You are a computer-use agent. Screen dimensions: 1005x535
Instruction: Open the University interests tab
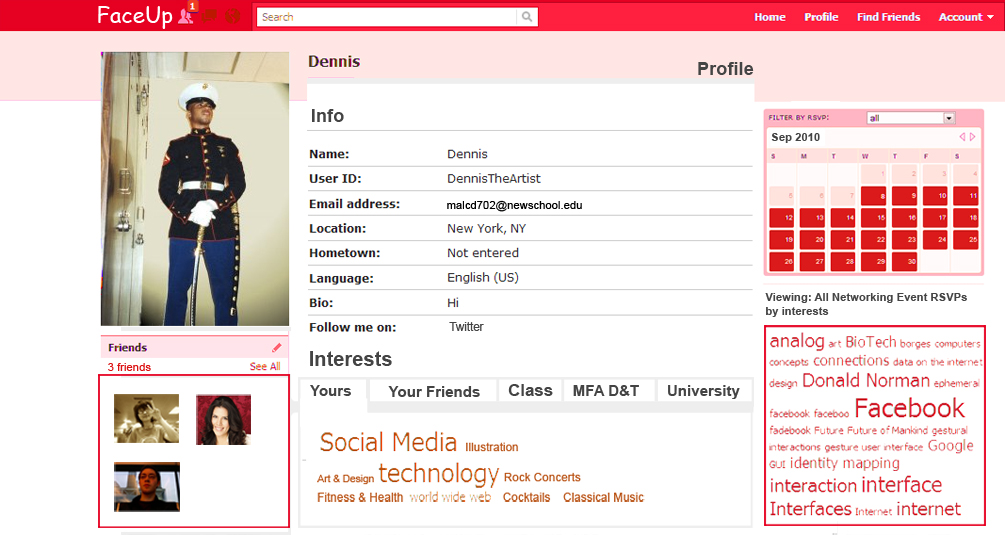tap(703, 391)
